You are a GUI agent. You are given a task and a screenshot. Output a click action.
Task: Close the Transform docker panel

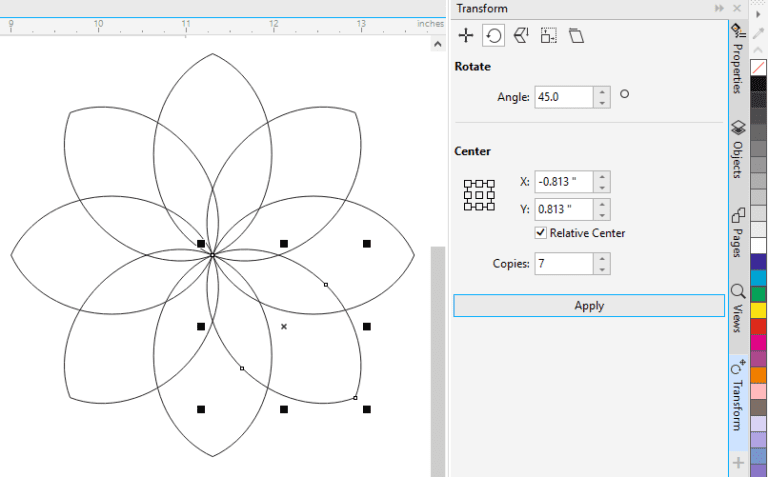pyautogui.click(x=736, y=8)
